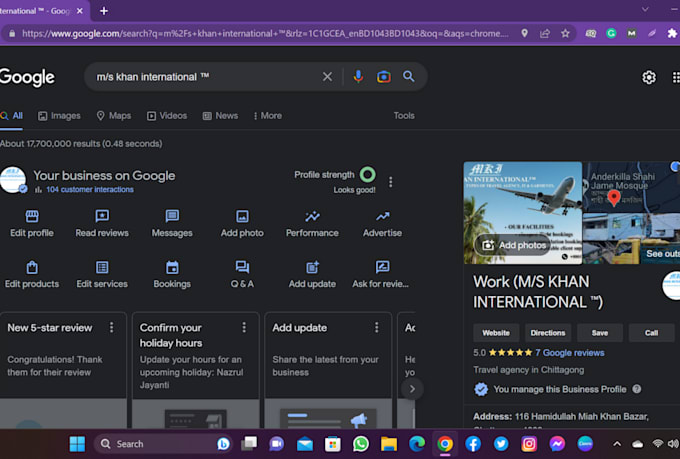Viewport: 680px width, 459px height.
Task: Click in the Google search input field
Action: tap(206, 77)
